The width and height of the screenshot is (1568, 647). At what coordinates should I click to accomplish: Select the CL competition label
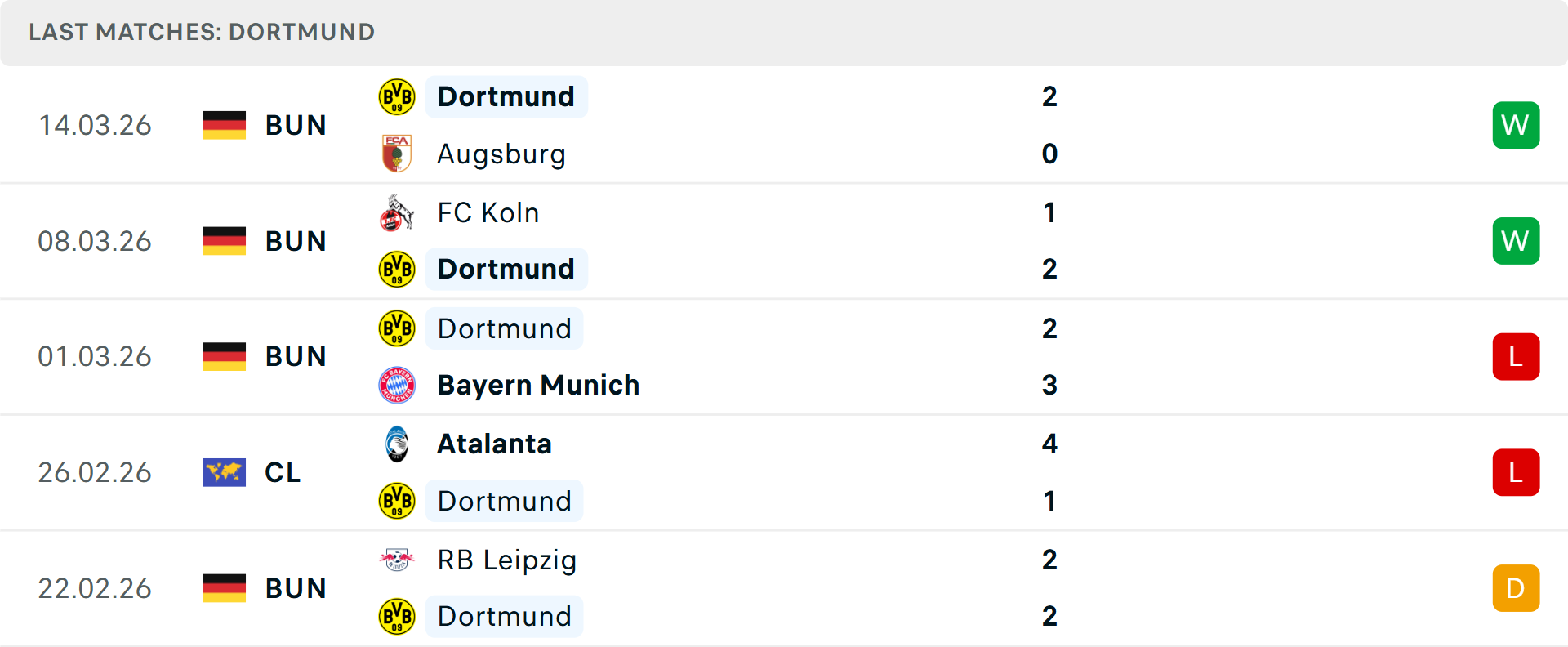coord(283,472)
